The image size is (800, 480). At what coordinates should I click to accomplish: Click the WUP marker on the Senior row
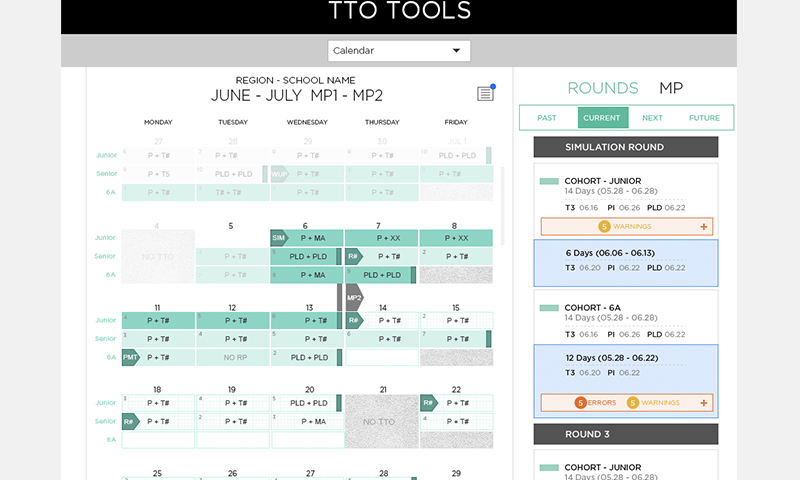pyautogui.click(x=280, y=174)
